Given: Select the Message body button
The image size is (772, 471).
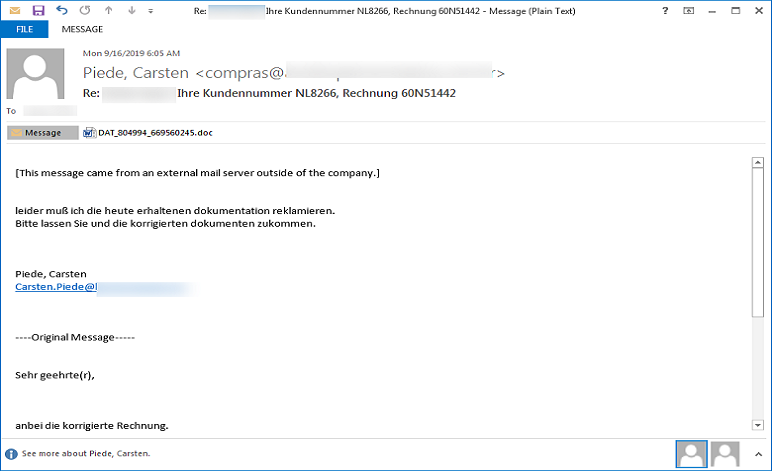Looking at the screenshot, I should [x=43, y=133].
